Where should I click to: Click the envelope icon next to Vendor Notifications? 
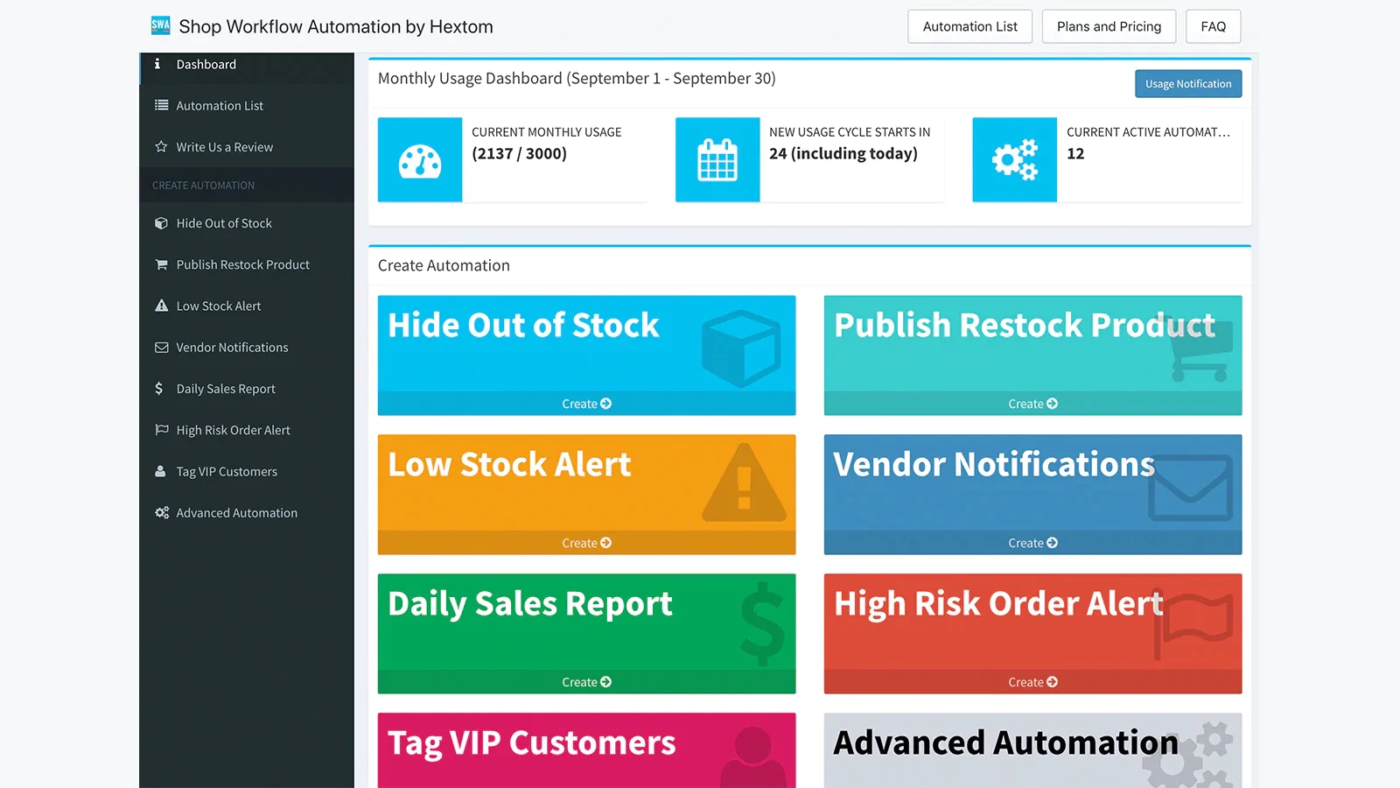[x=161, y=347]
